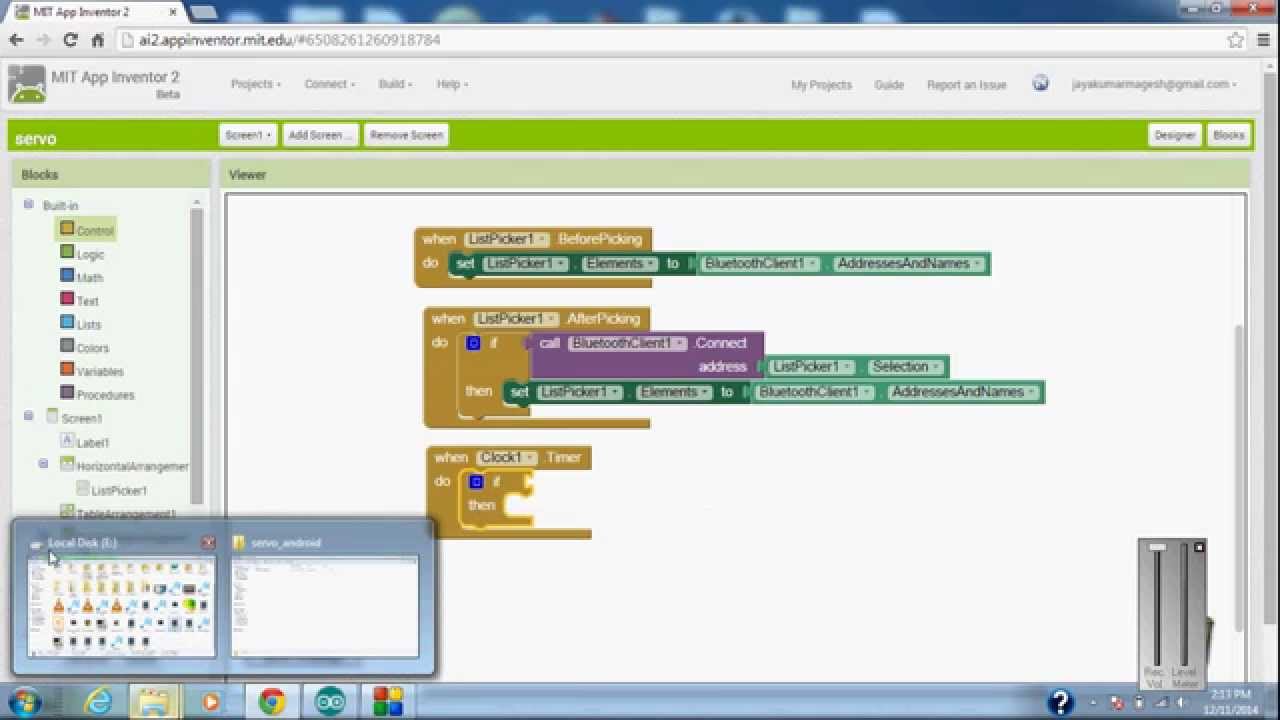Open AddressesAndNames dropdown in BeforePicking block

coord(910,264)
